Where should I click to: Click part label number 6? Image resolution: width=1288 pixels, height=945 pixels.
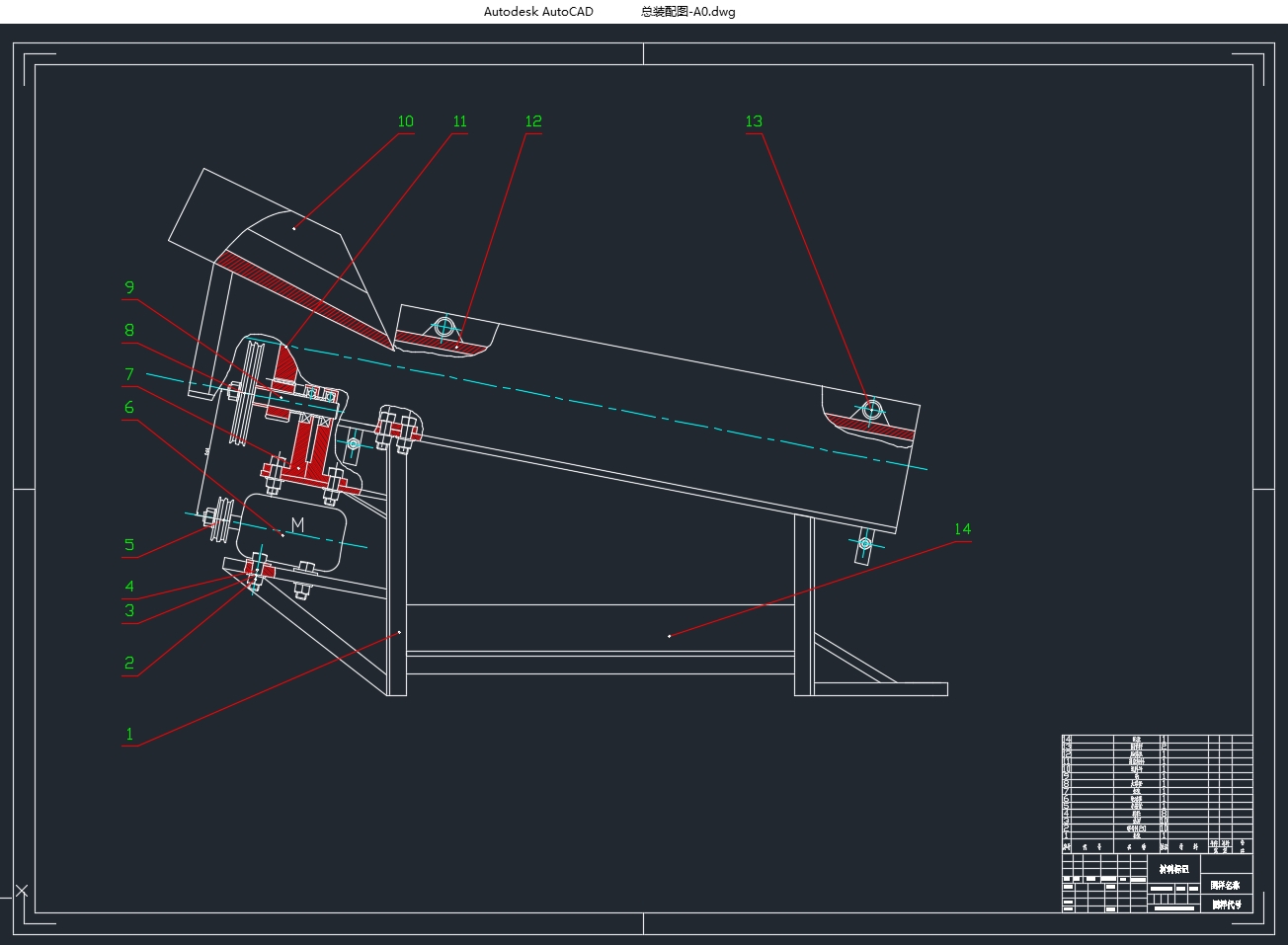(129, 407)
